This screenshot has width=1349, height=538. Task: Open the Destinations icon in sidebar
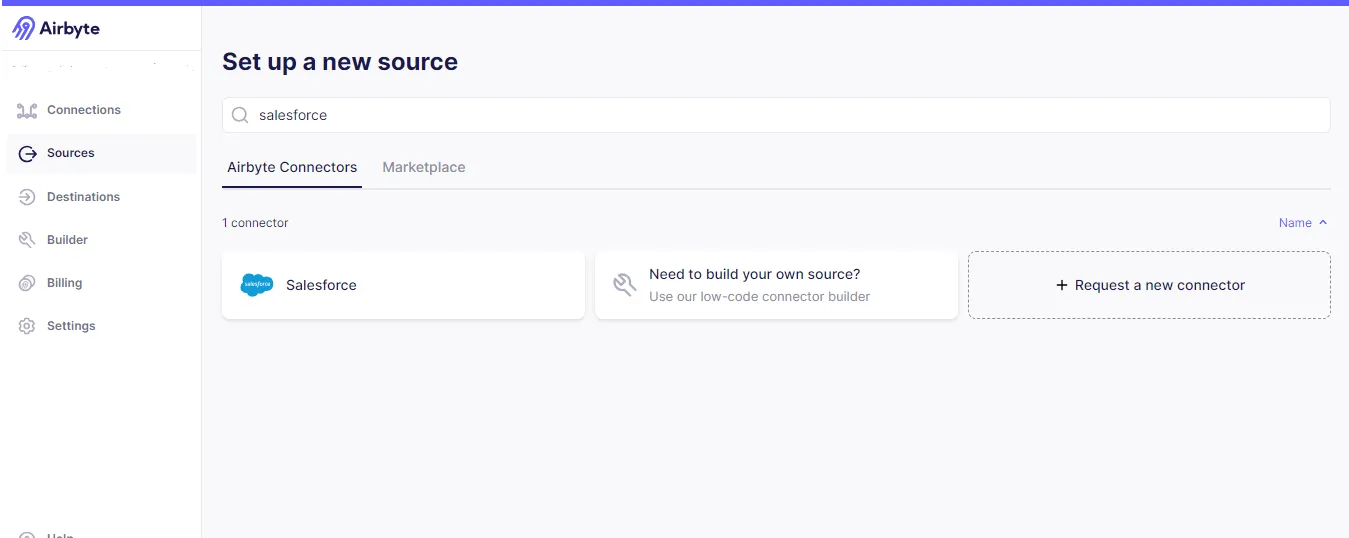coord(27,197)
